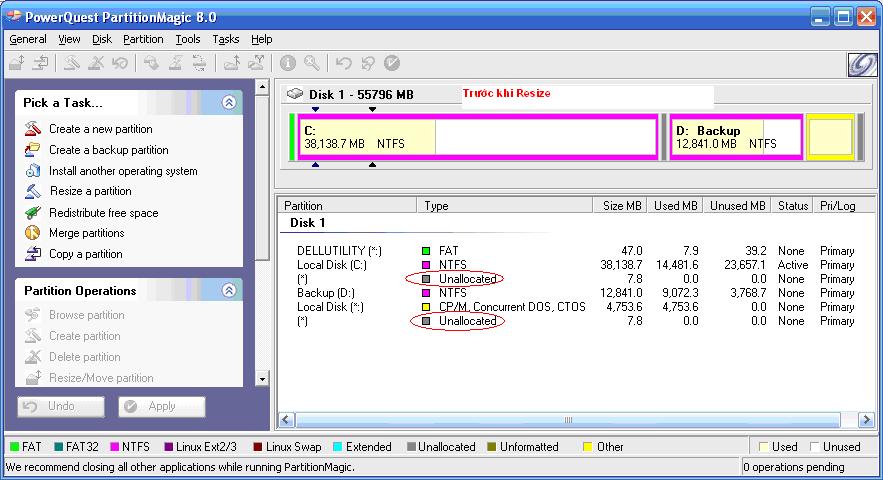The height and width of the screenshot is (480, 883).
Task: Click the toolbar magnifier icon
Action: pyautogui.click(x=312, y=63)
